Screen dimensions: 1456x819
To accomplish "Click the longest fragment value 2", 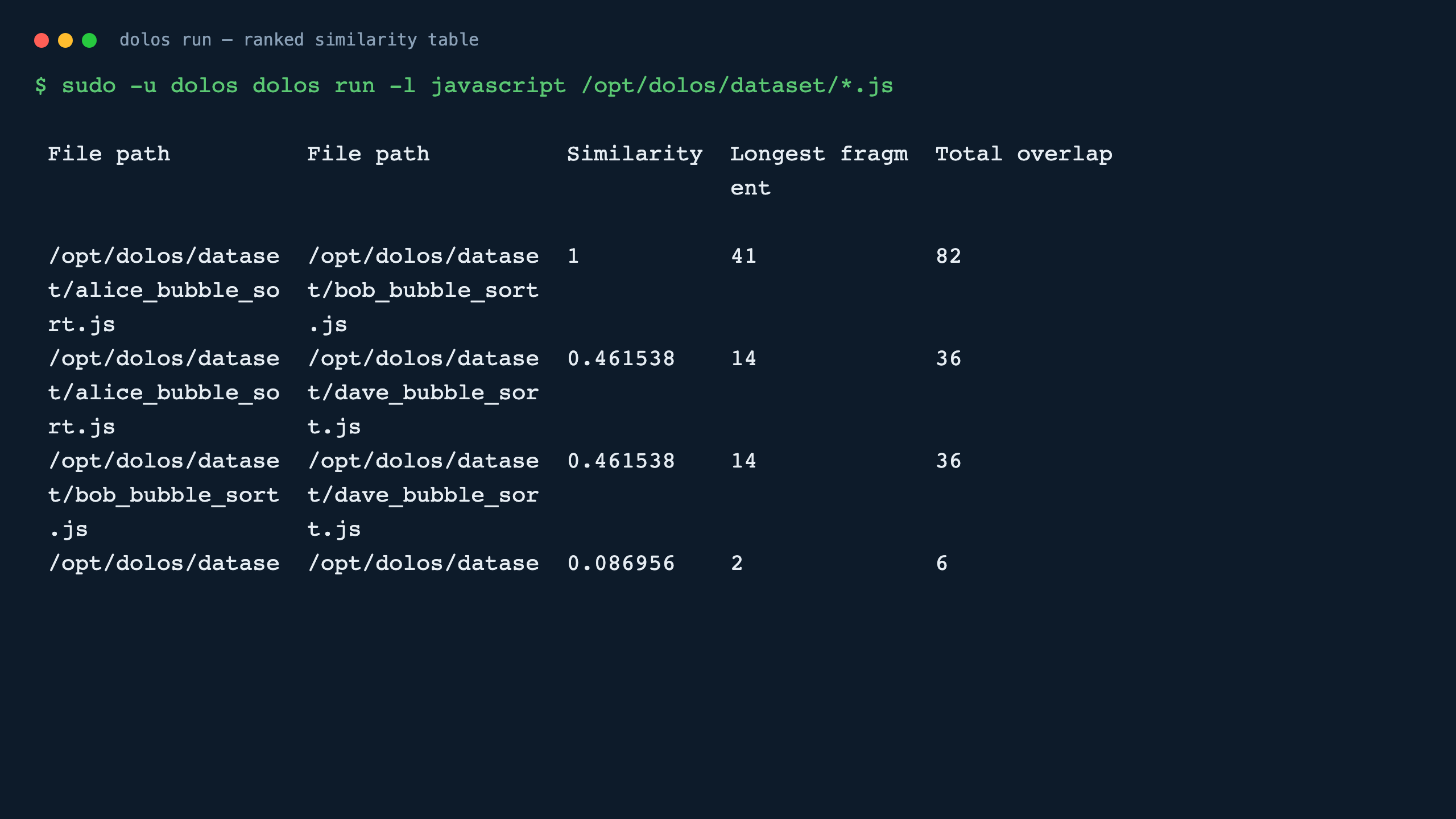I will [737, 563].
